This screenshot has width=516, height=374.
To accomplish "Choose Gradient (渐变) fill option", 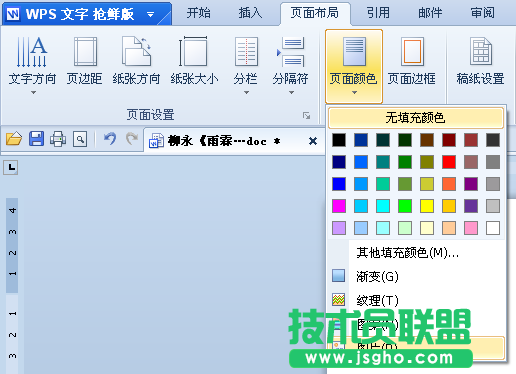I will point(377,276).
